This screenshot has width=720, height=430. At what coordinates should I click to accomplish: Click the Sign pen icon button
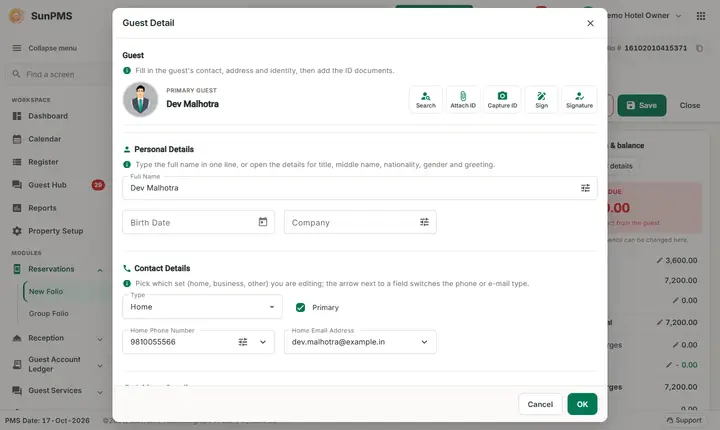click(x=541, y=99)
